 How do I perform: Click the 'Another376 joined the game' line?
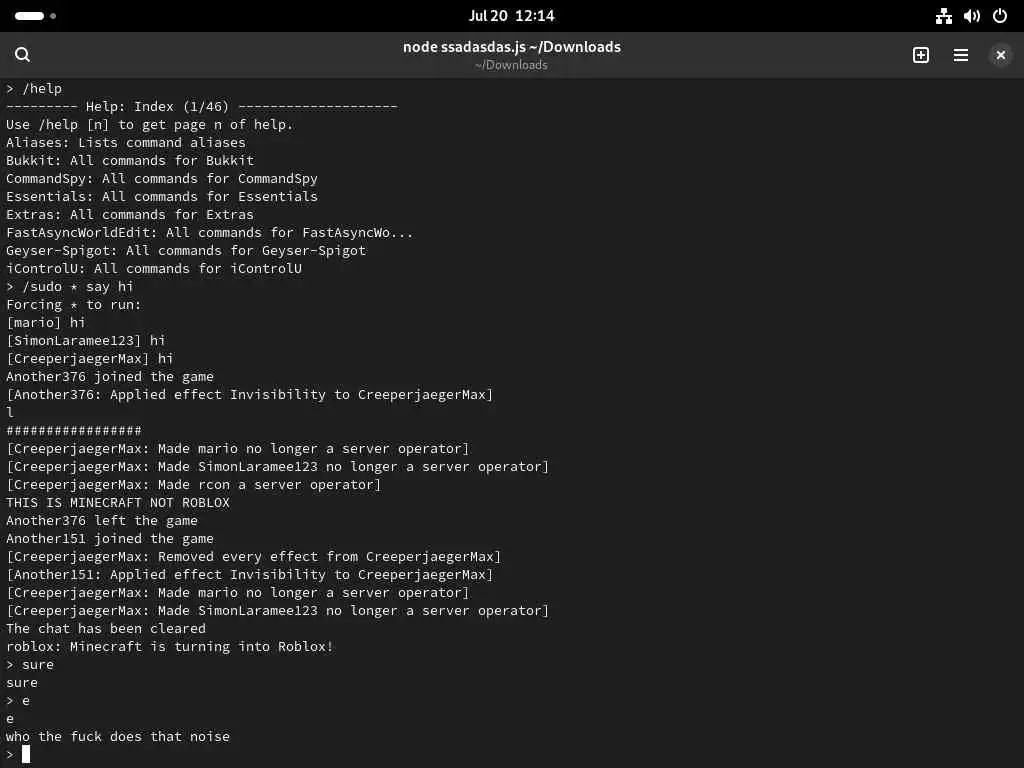[x=110, y=377]
